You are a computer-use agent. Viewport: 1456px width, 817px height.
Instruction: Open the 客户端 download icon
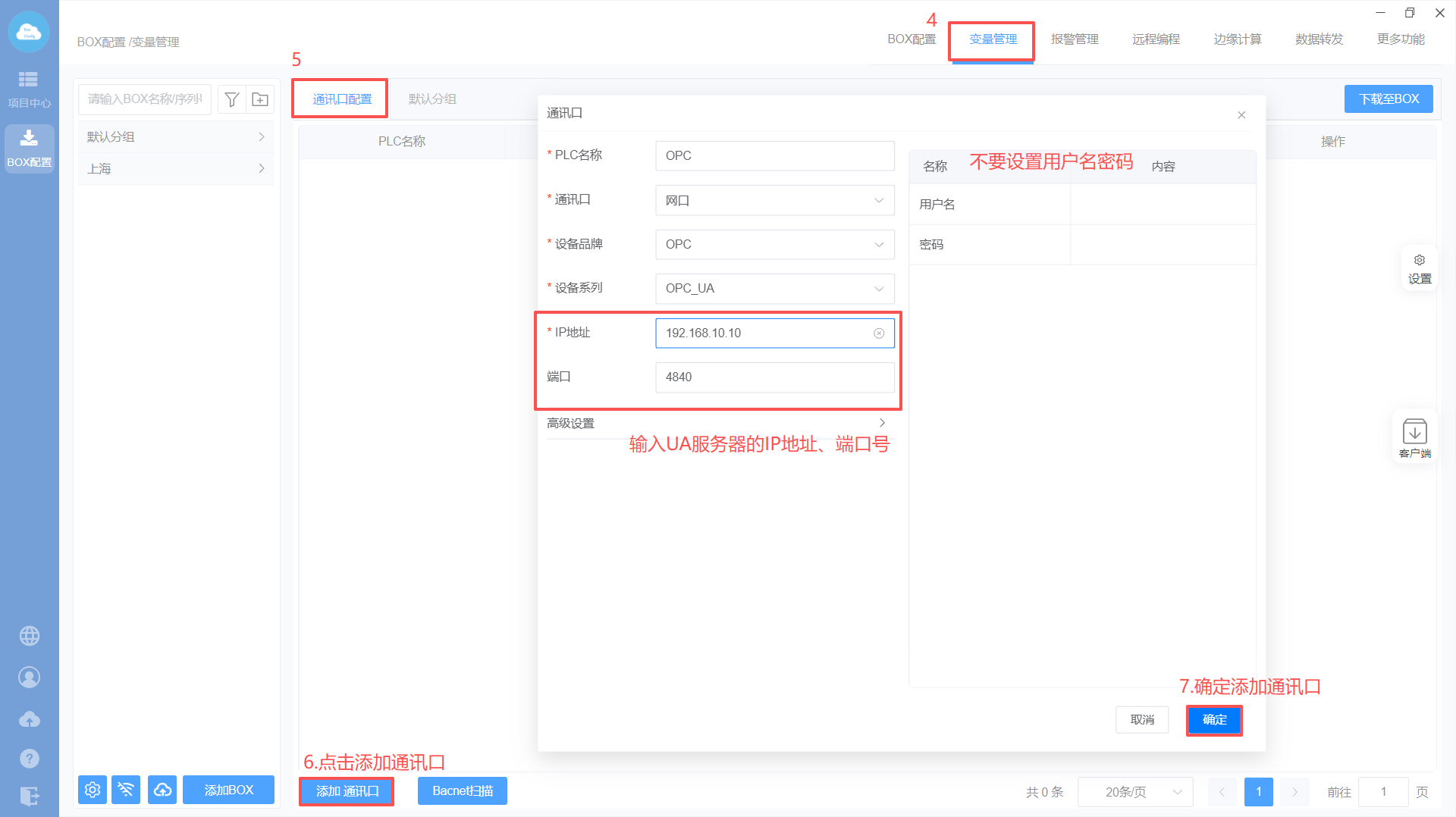tap(1414, 437)
